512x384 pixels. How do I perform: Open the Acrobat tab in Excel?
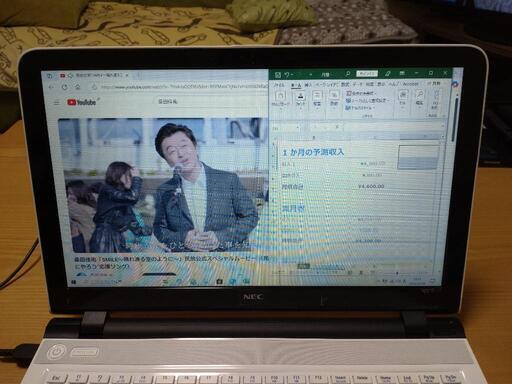tap(410, 84)
